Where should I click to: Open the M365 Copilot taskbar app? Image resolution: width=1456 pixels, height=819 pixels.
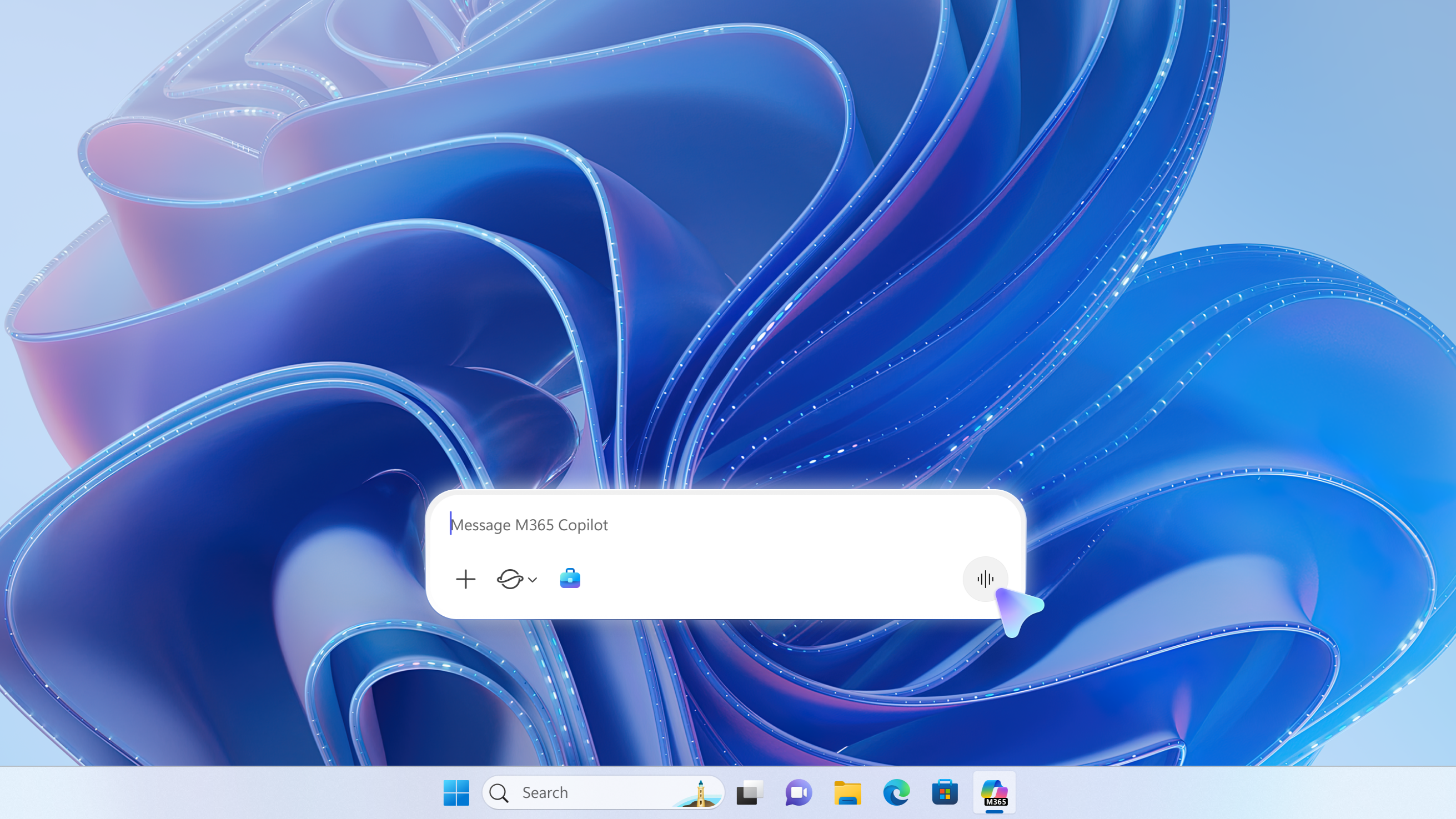994,792
